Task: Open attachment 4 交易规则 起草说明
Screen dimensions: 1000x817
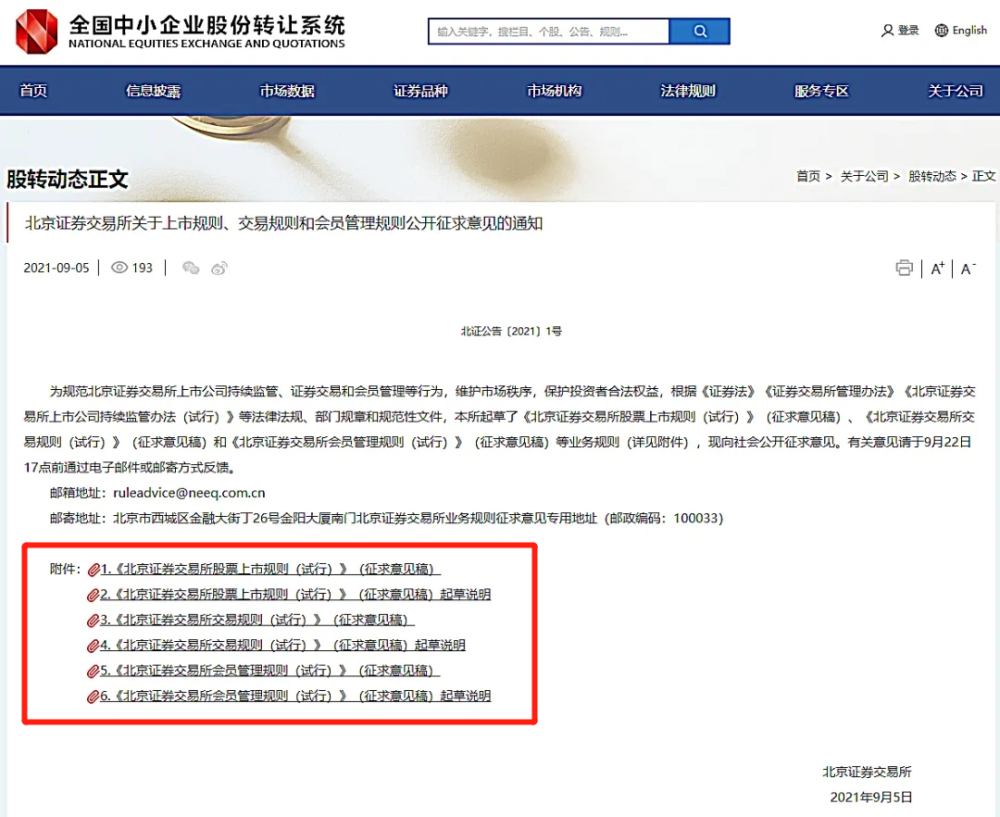Action: click(283, 645)
